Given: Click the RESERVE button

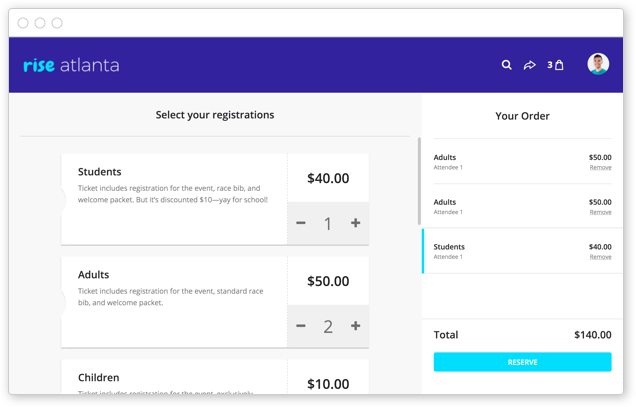Looking at the screenshot, I should (522, 362).
